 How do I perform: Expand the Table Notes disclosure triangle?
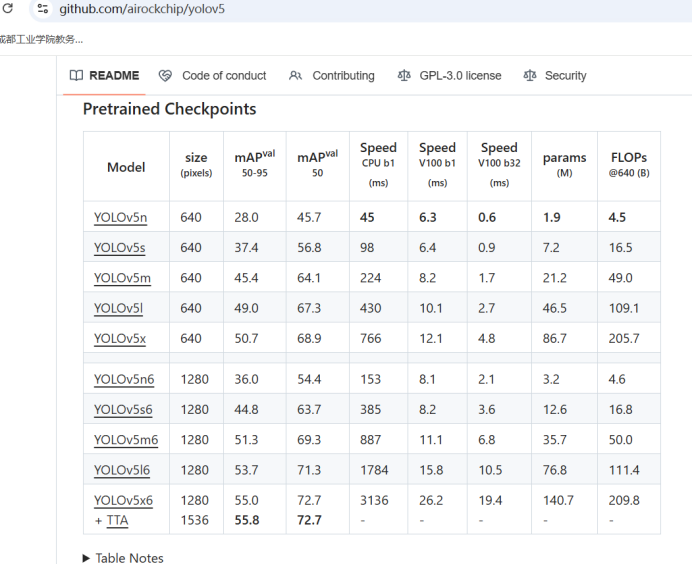[86, 558]
